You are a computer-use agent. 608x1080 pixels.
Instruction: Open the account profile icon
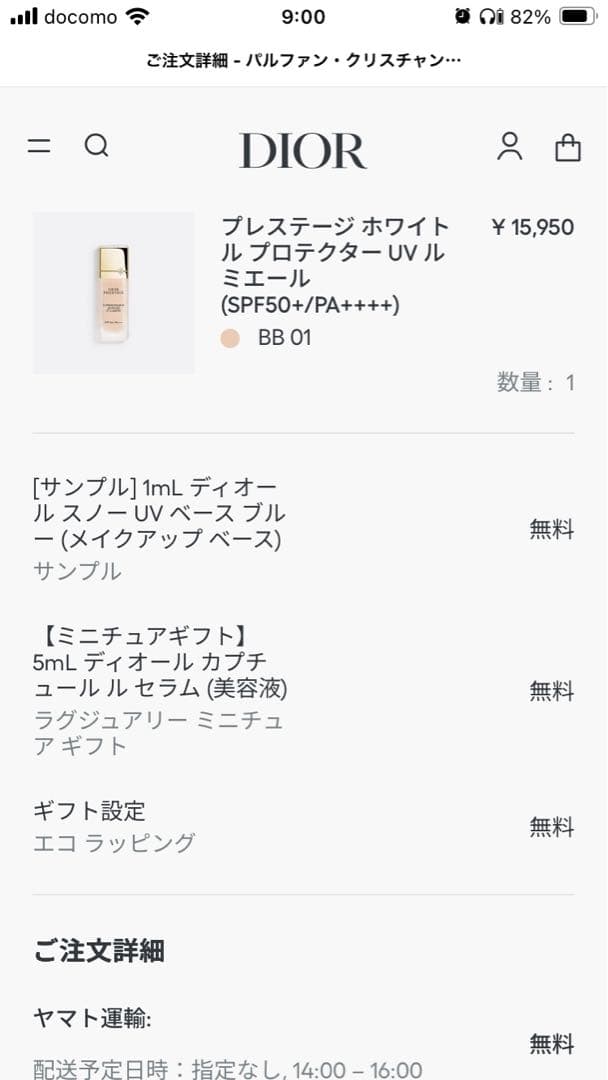tap(511, 148)
